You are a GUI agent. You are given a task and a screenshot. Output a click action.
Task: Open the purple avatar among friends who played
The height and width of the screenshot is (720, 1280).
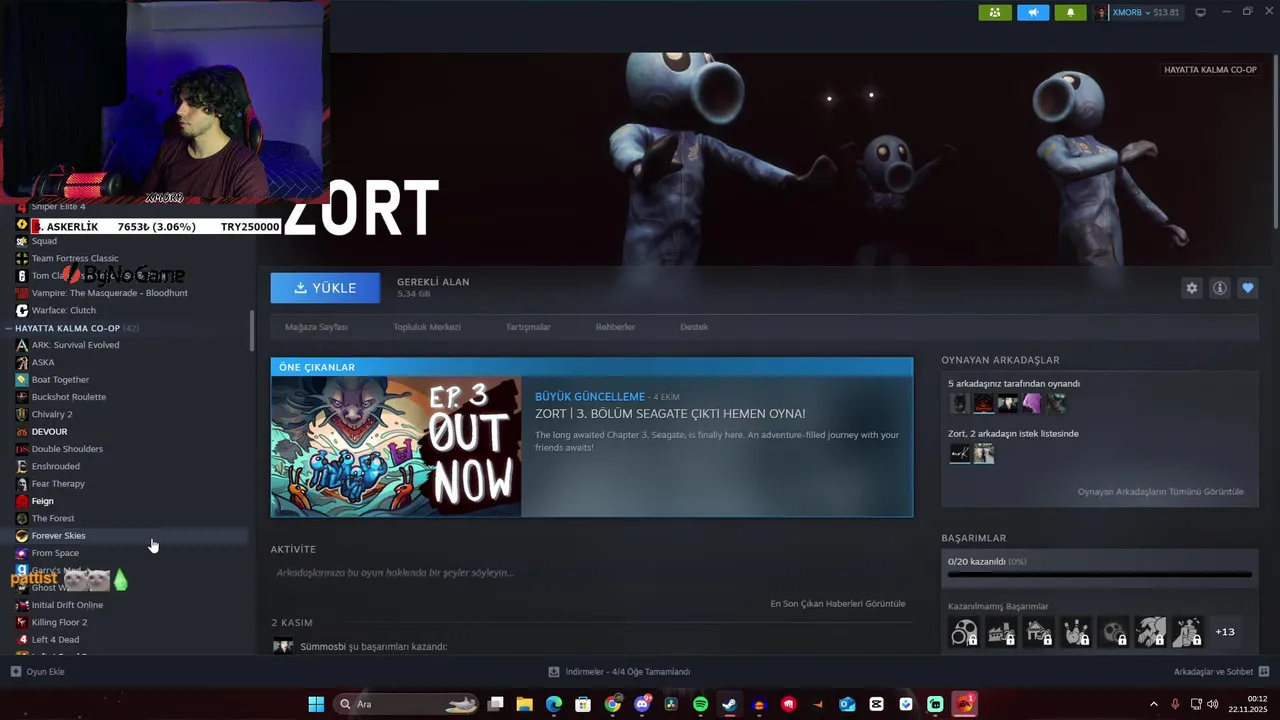(x=1031, y=403)
